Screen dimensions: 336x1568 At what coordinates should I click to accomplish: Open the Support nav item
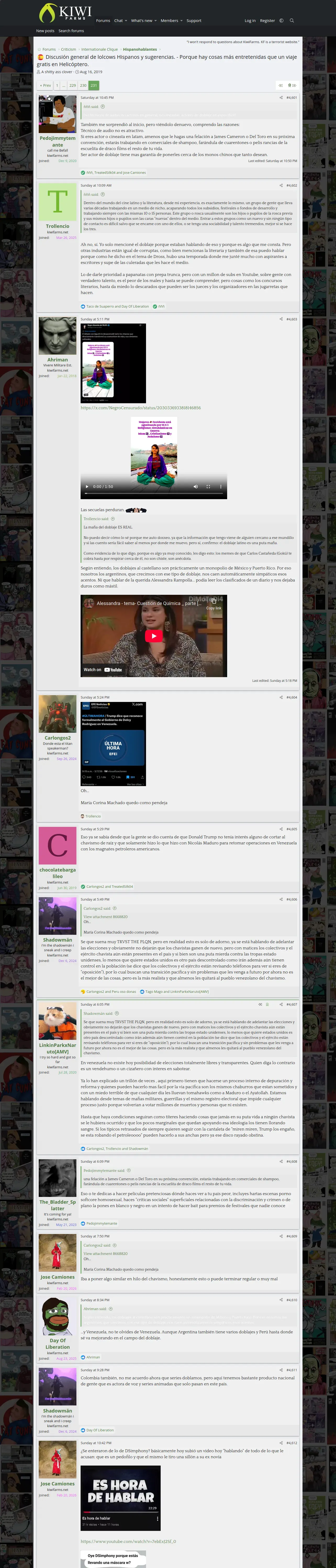(194, 21)
